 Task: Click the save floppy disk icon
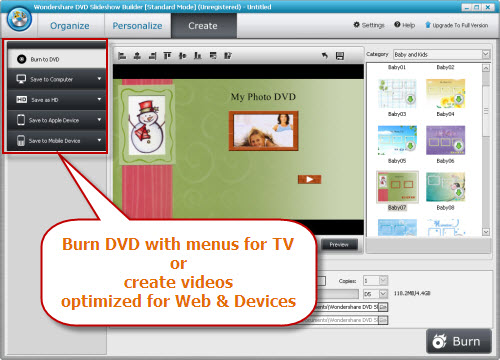(340, 56)
